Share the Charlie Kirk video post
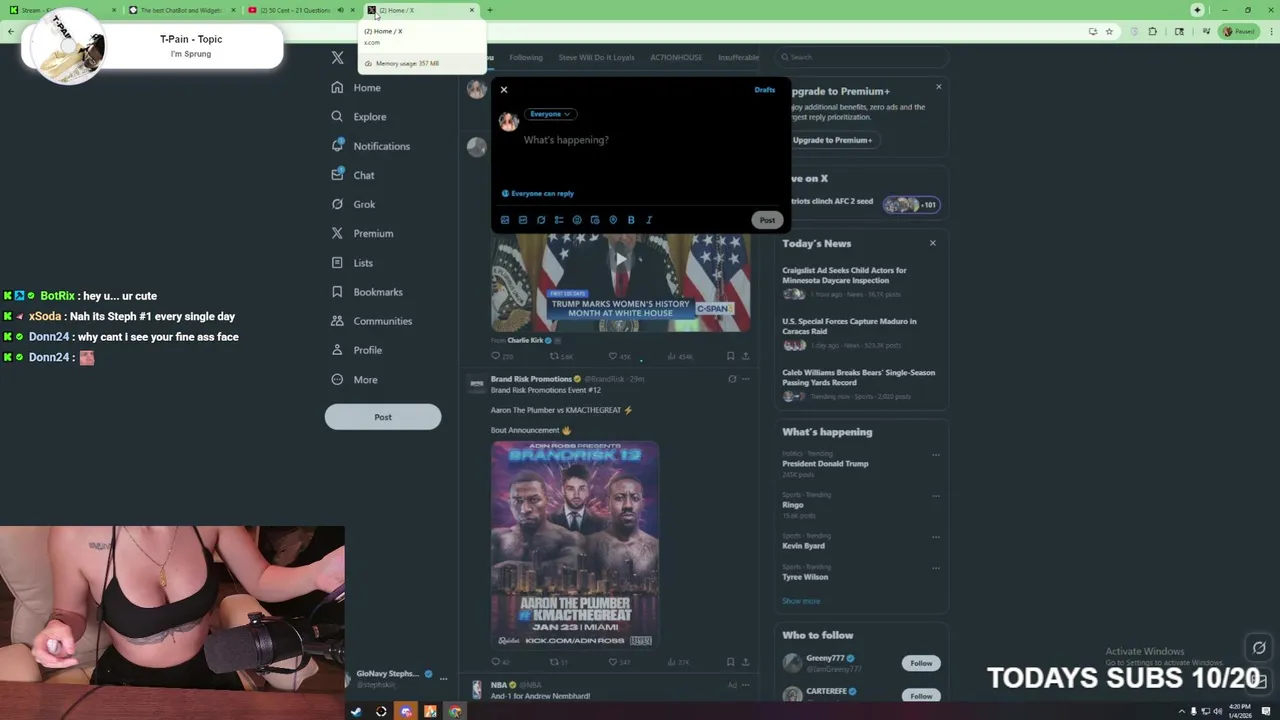Viewport: 1280px width, 720px height. (x=745, y=356)
